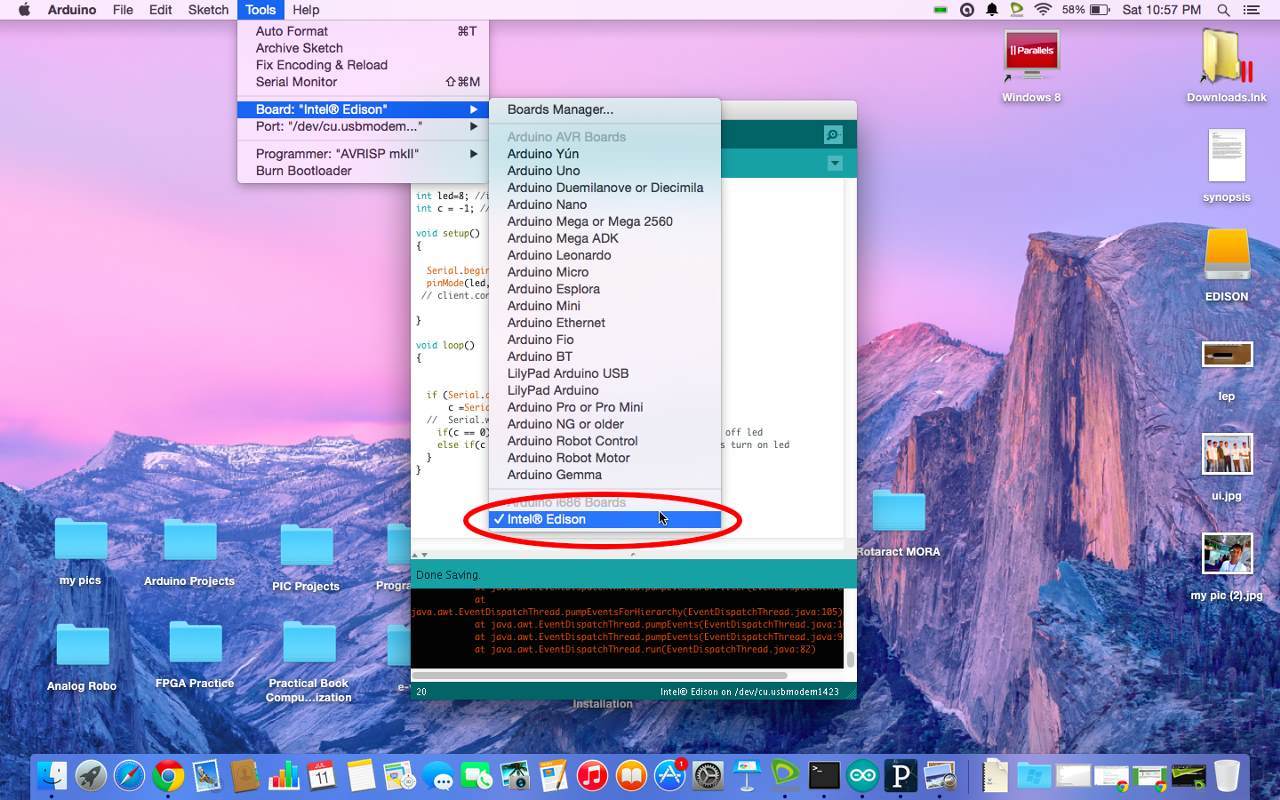Open the tab dropdown arrow in Arduino window
The height and width of the screenshot is (800, 1280).
[x=835, y=163]
